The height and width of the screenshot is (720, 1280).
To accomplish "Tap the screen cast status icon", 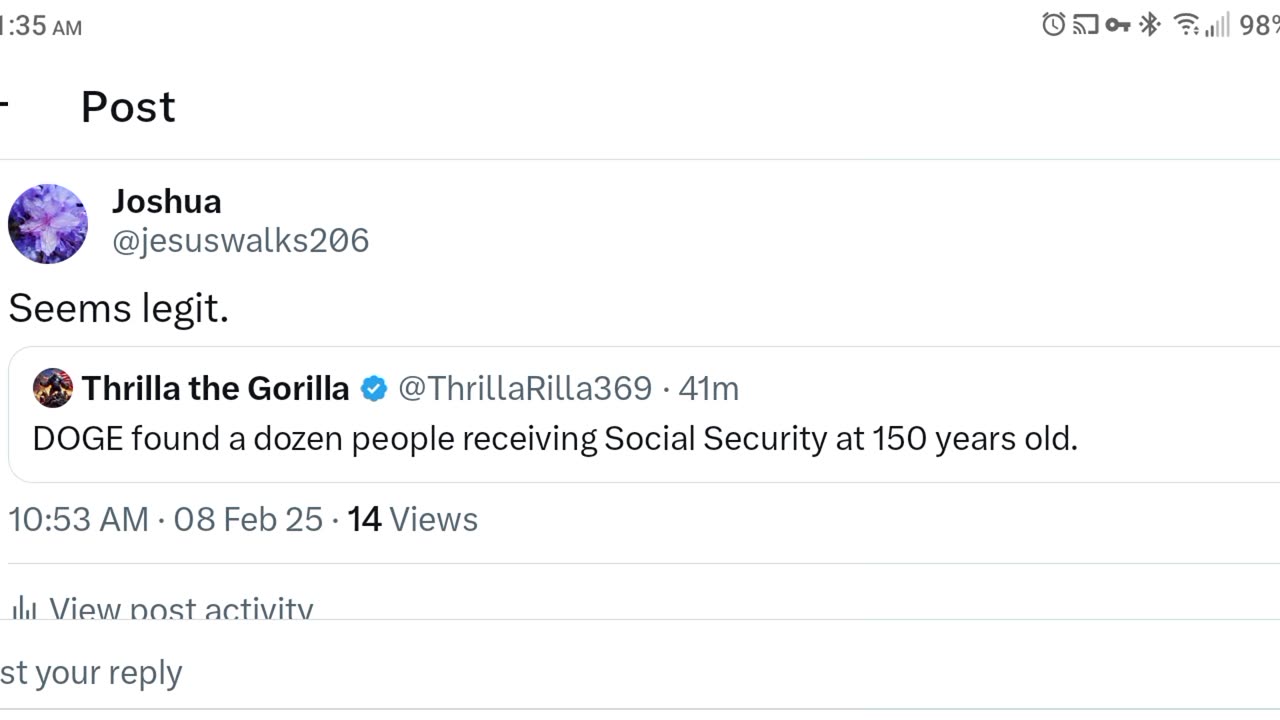I will point(1085,25).
